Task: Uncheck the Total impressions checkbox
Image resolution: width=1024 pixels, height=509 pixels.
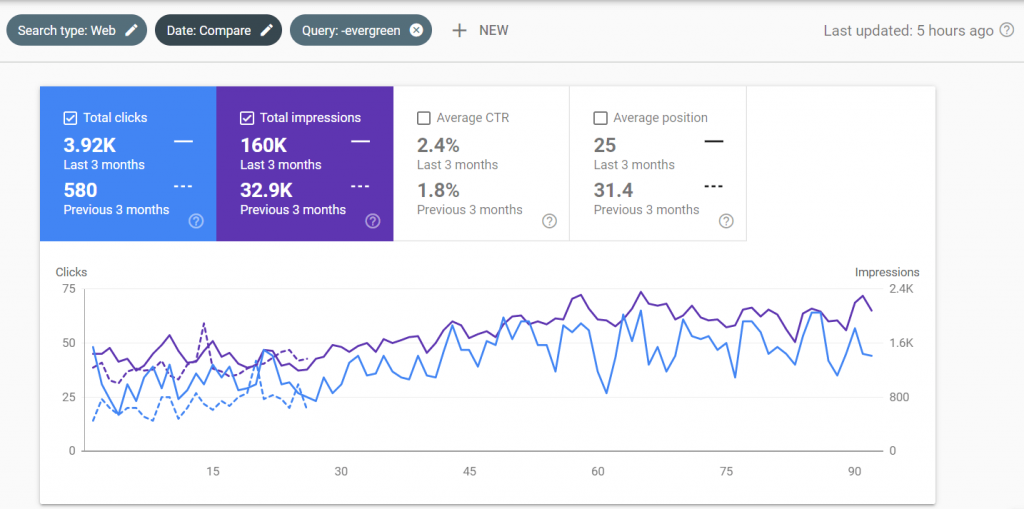Action: coord(247,118)
